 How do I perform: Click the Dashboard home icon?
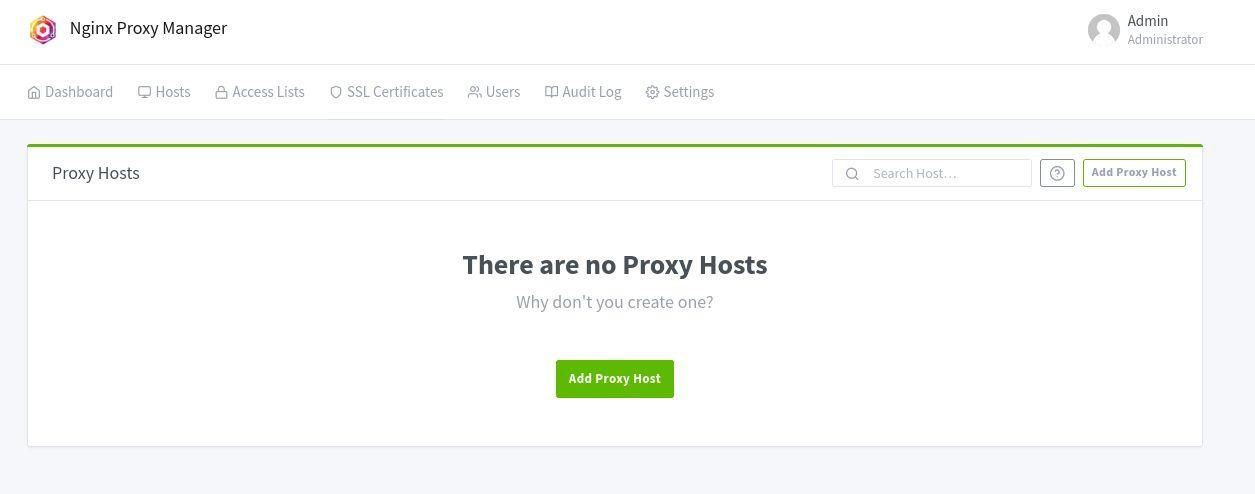[34, 92]
